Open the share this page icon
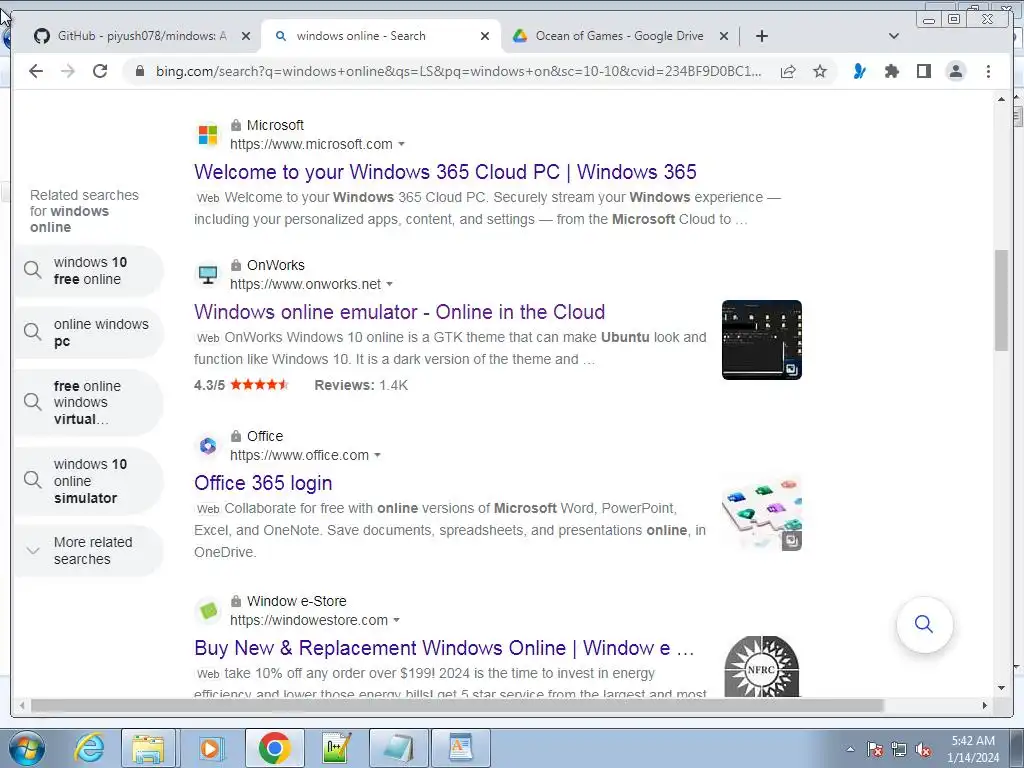1024x768 pixels. 788,71
